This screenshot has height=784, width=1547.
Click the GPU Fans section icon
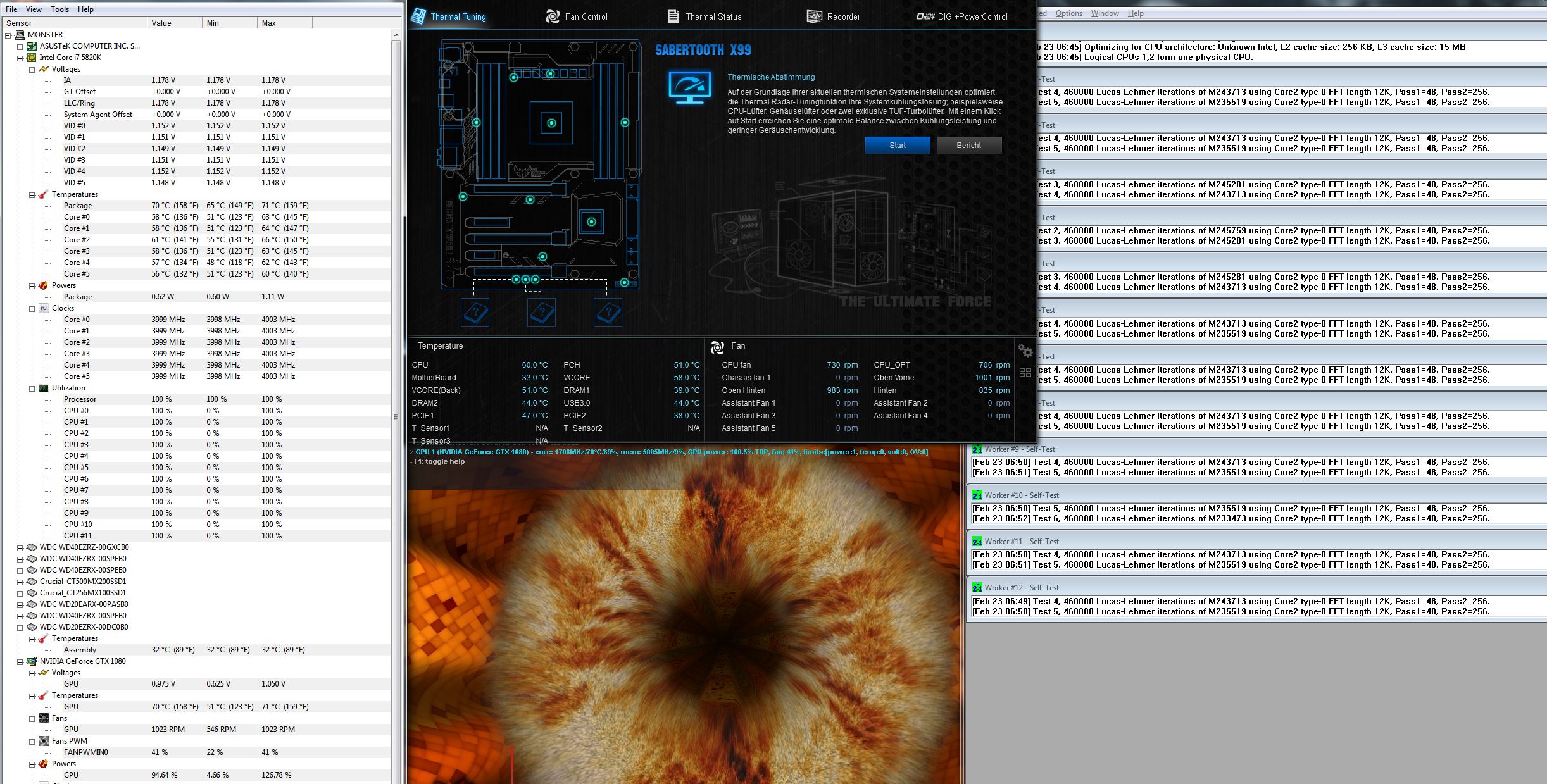44,718
